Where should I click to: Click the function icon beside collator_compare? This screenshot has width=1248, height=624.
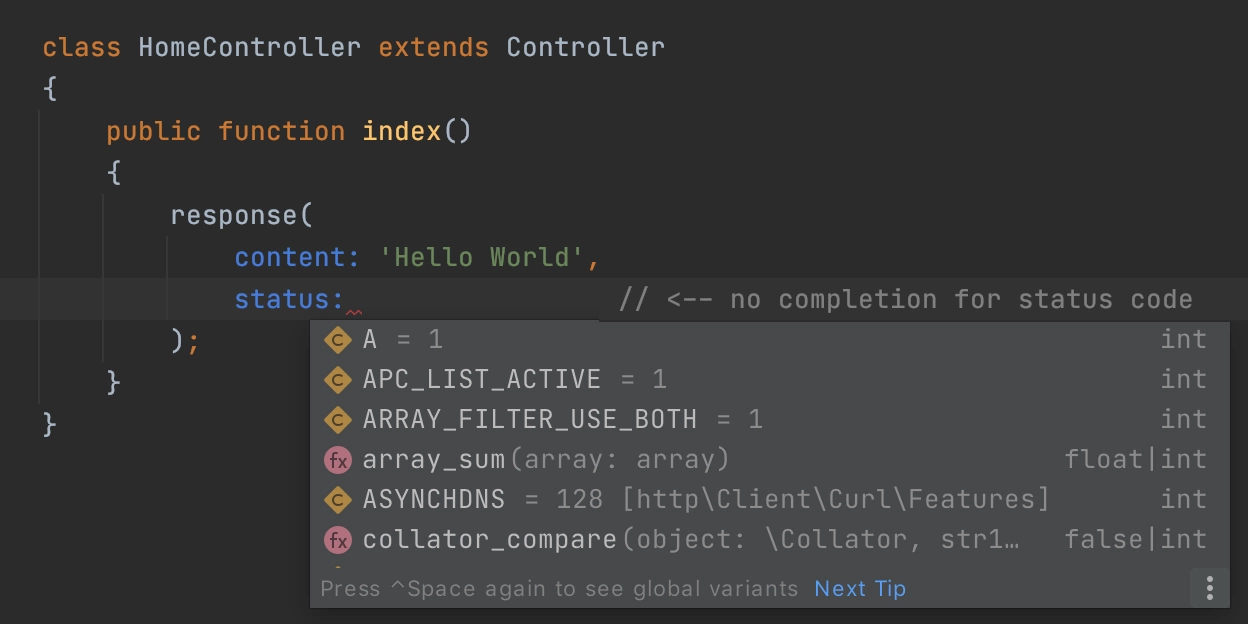(x=339, y=540)
